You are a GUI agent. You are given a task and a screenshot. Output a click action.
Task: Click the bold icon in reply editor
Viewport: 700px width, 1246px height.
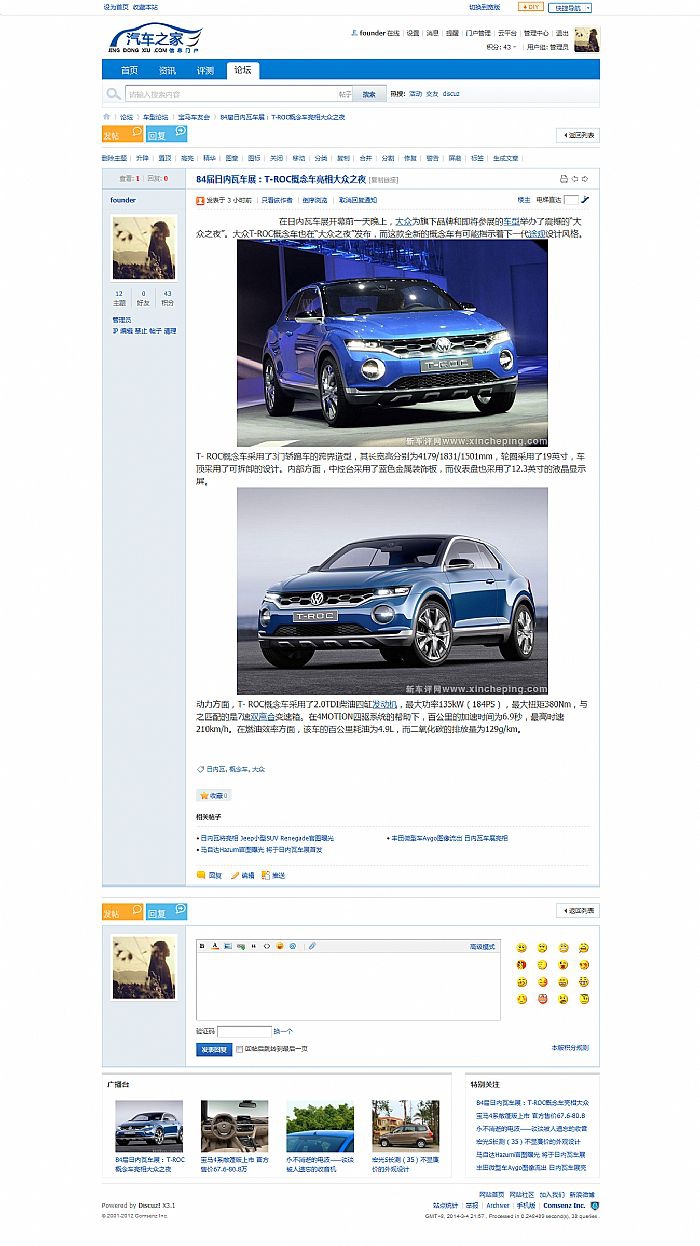tap(202, 946)
